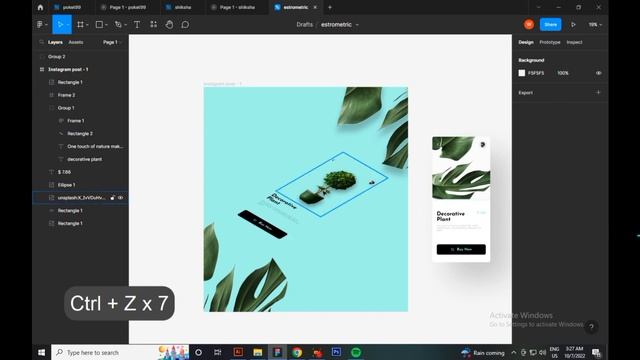The height and width of the screenshot is (360, 640).
Task: Click the blue Share button
Action: (x=550, y=24)
